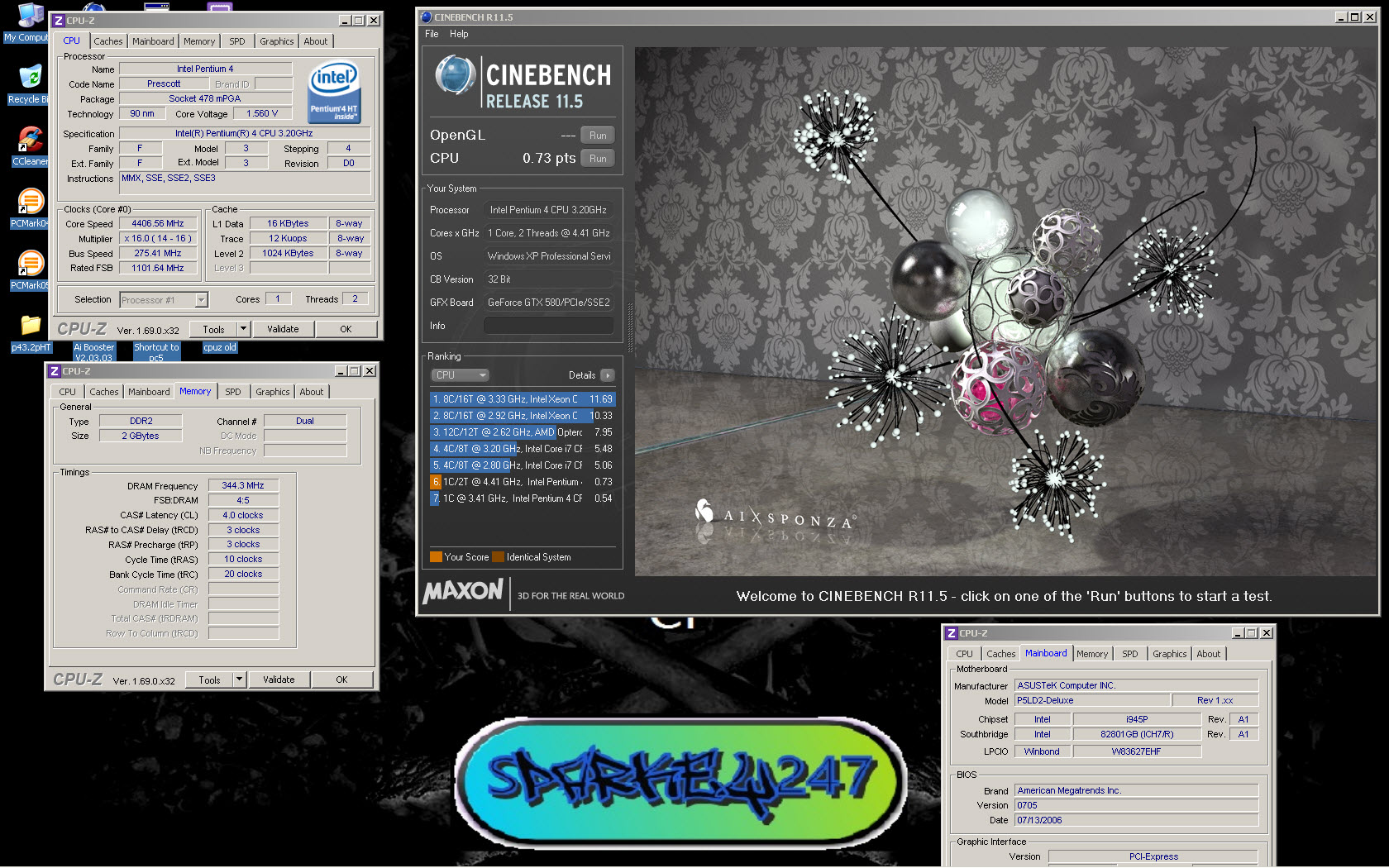1389x868 pixels.
Task: Select ranking row 1 Intel Xeon 11.69
Action: pyautogui.click(x=523, y=399)
